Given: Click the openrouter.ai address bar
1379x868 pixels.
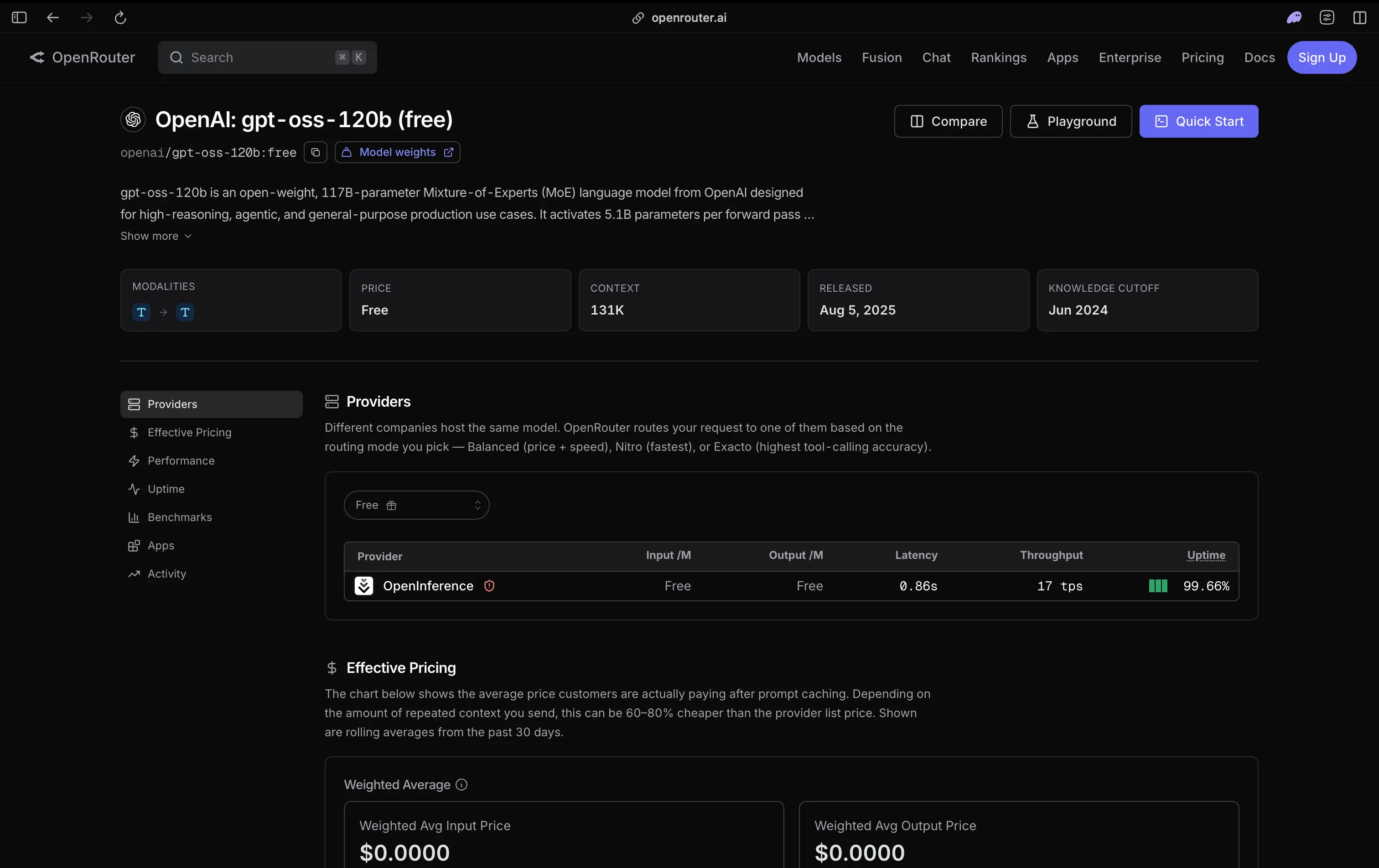Looking at the screenshot, I should point(680,18).
